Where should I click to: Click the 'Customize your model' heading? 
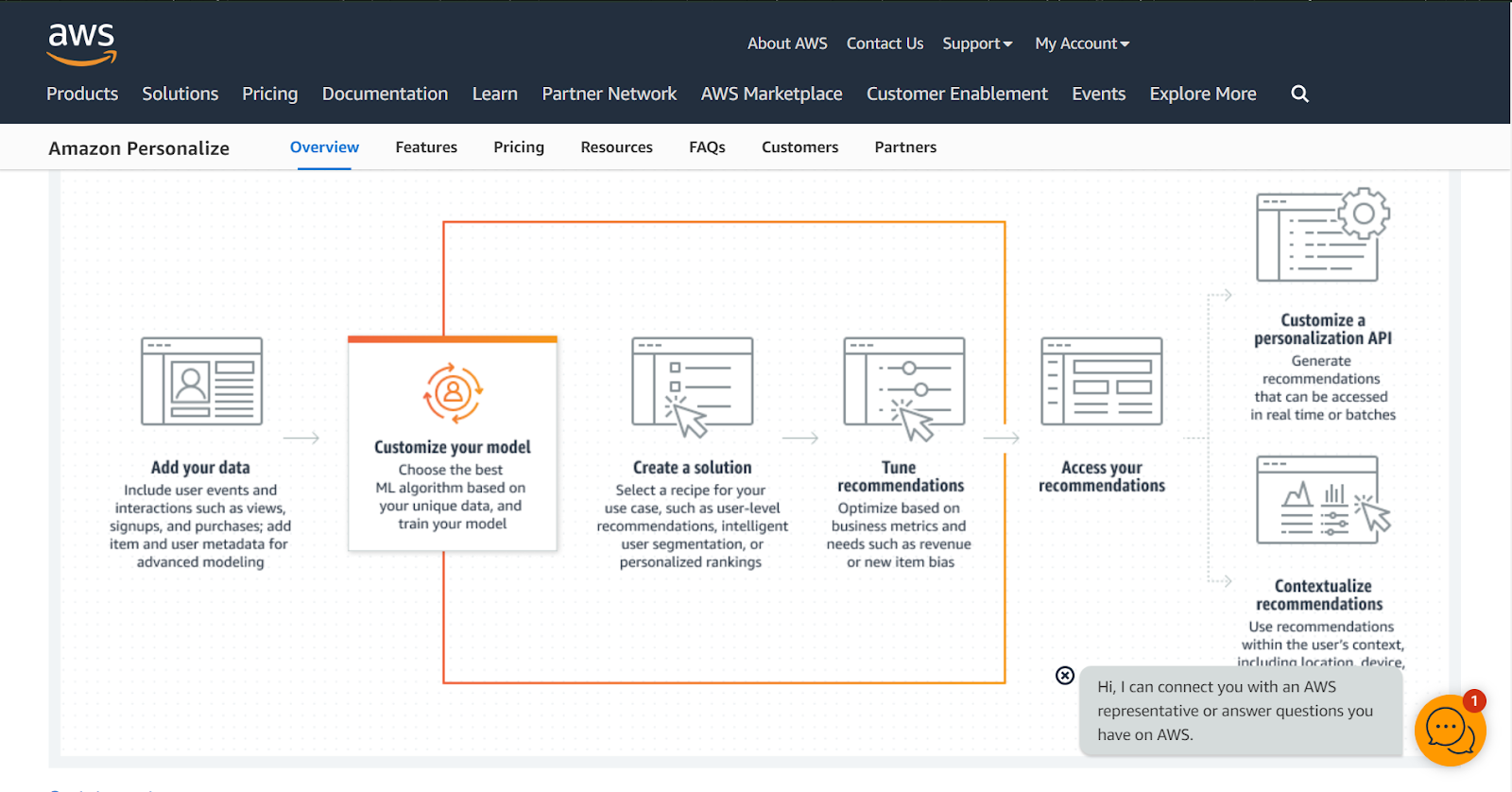tap(453, 447)
